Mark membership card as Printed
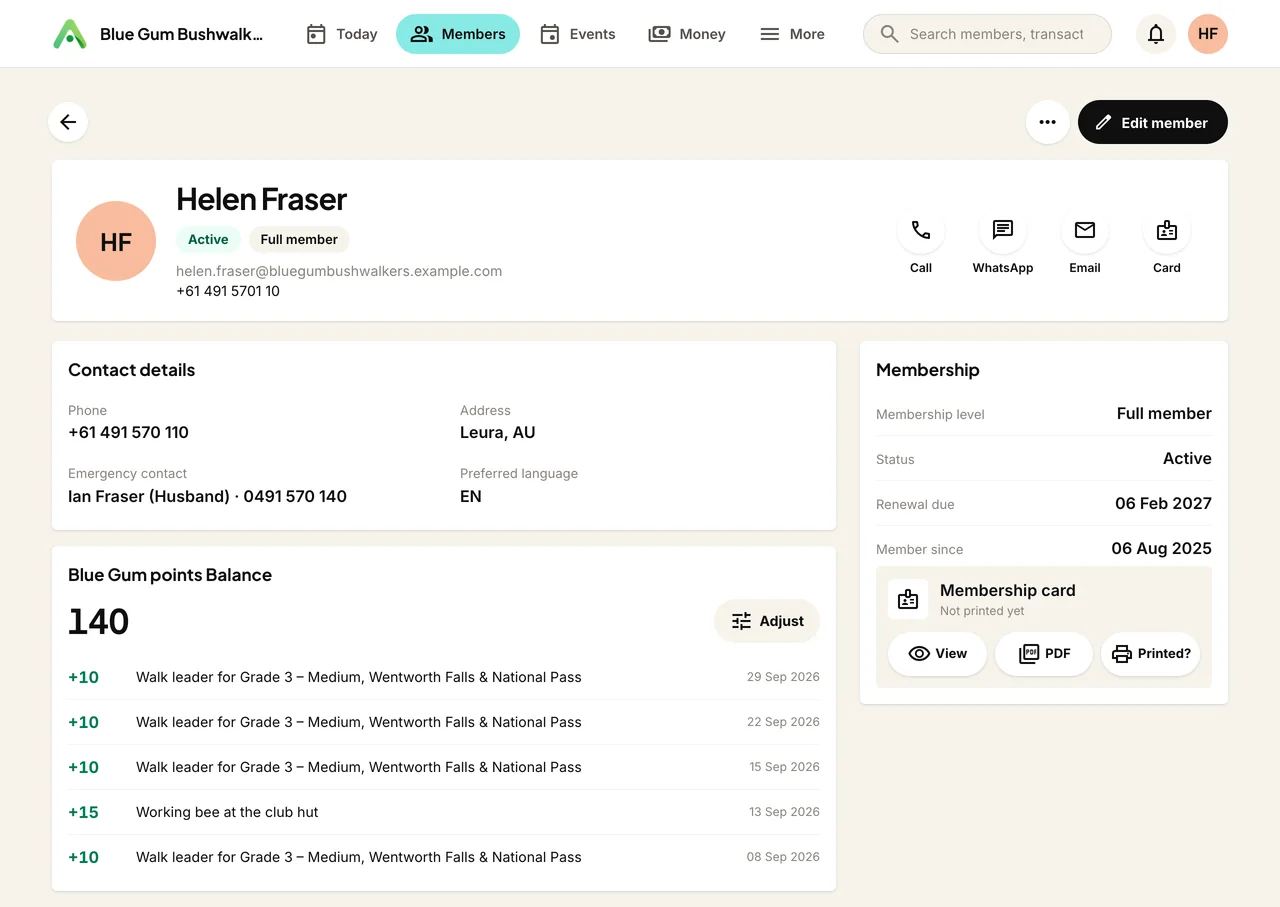The height and width of the screenshot is (907, 1280). [1150, 654]
